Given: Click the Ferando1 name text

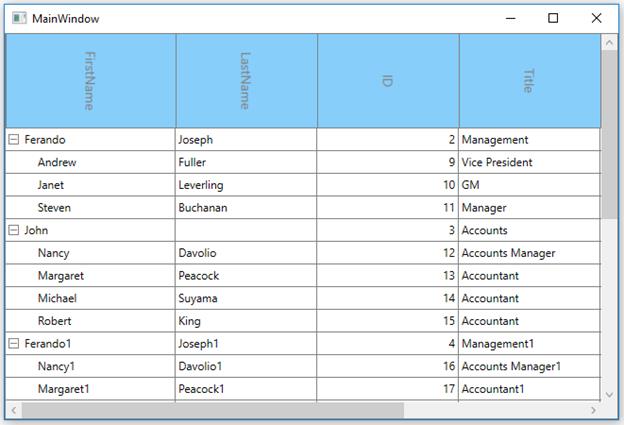Looking at the screenshot, I should (x=48, y=344).
